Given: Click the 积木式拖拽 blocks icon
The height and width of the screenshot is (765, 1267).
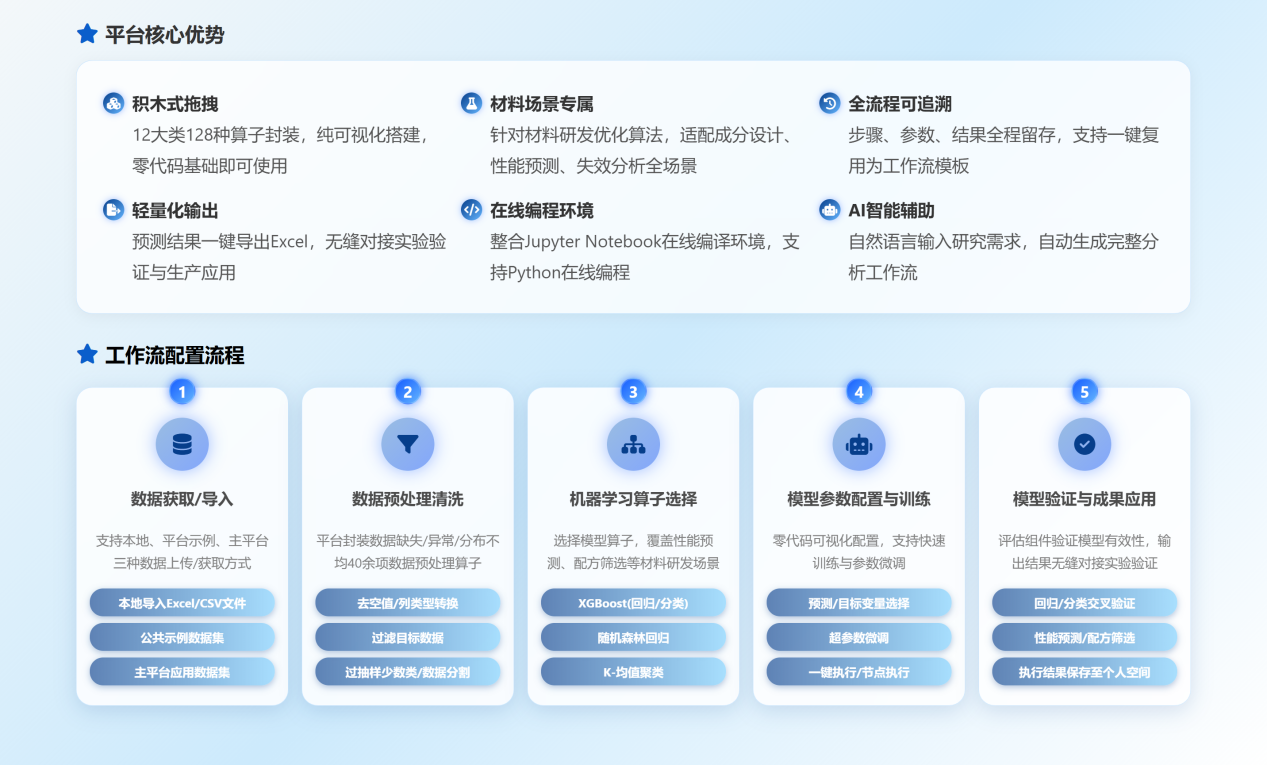Looking at the screenshot, I should click(x=113, y=103).
